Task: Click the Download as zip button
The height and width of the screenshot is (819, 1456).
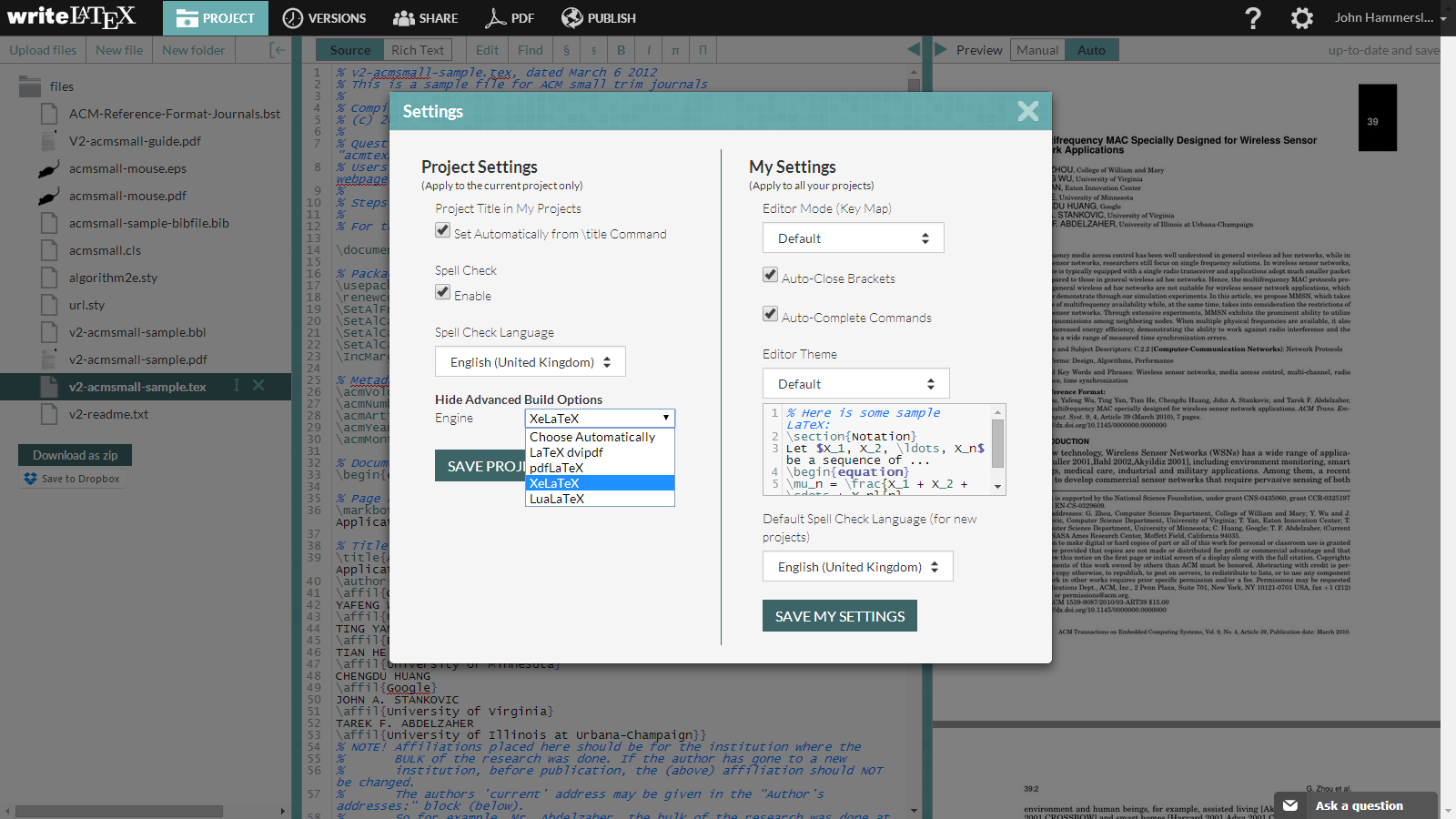Action: click(x=75, y=455)
